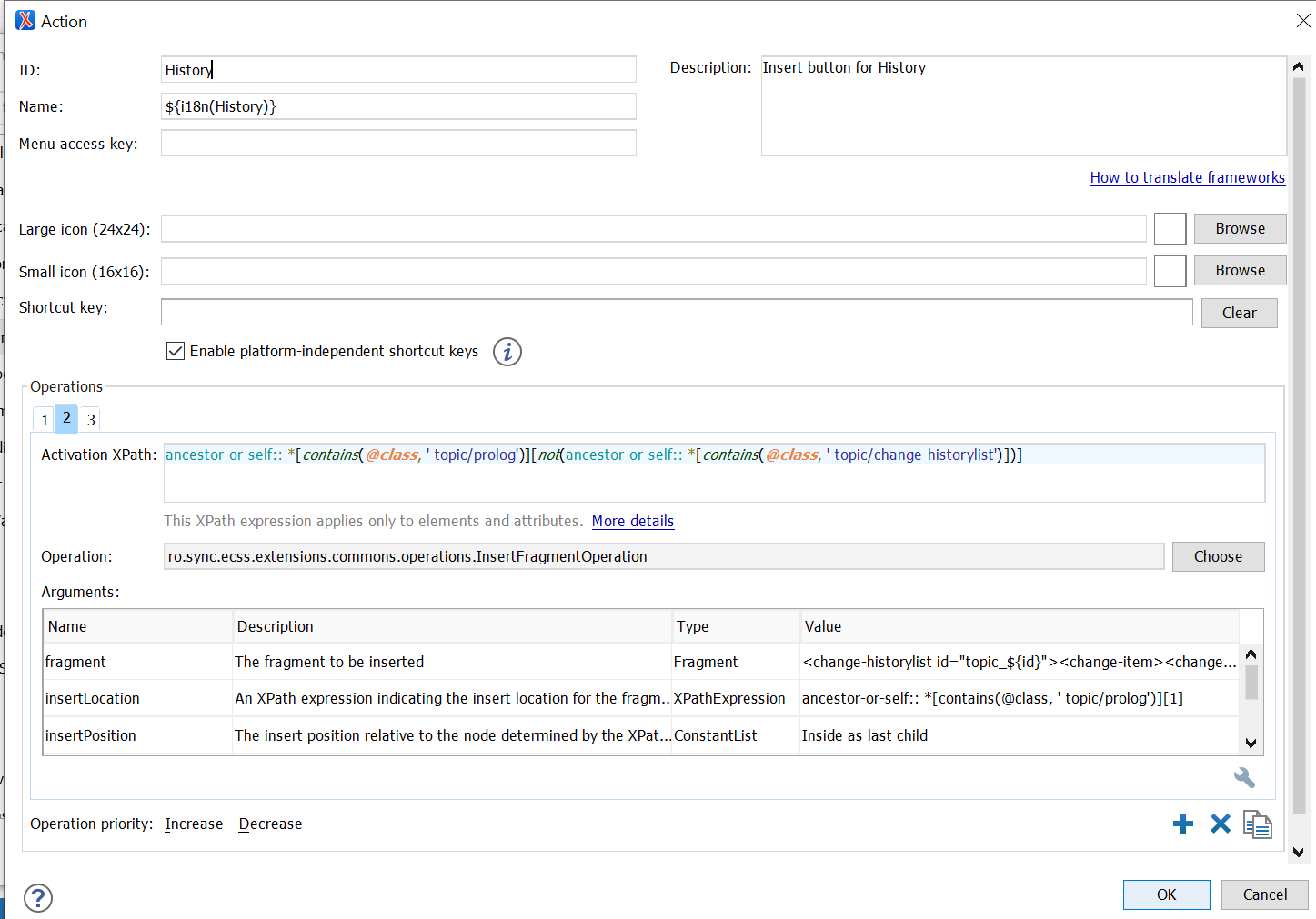Image resolution: width=1316 pixels, height=919 pixels.
Task: Select the insertPosition argument row
Action: [x=641, y=735]
